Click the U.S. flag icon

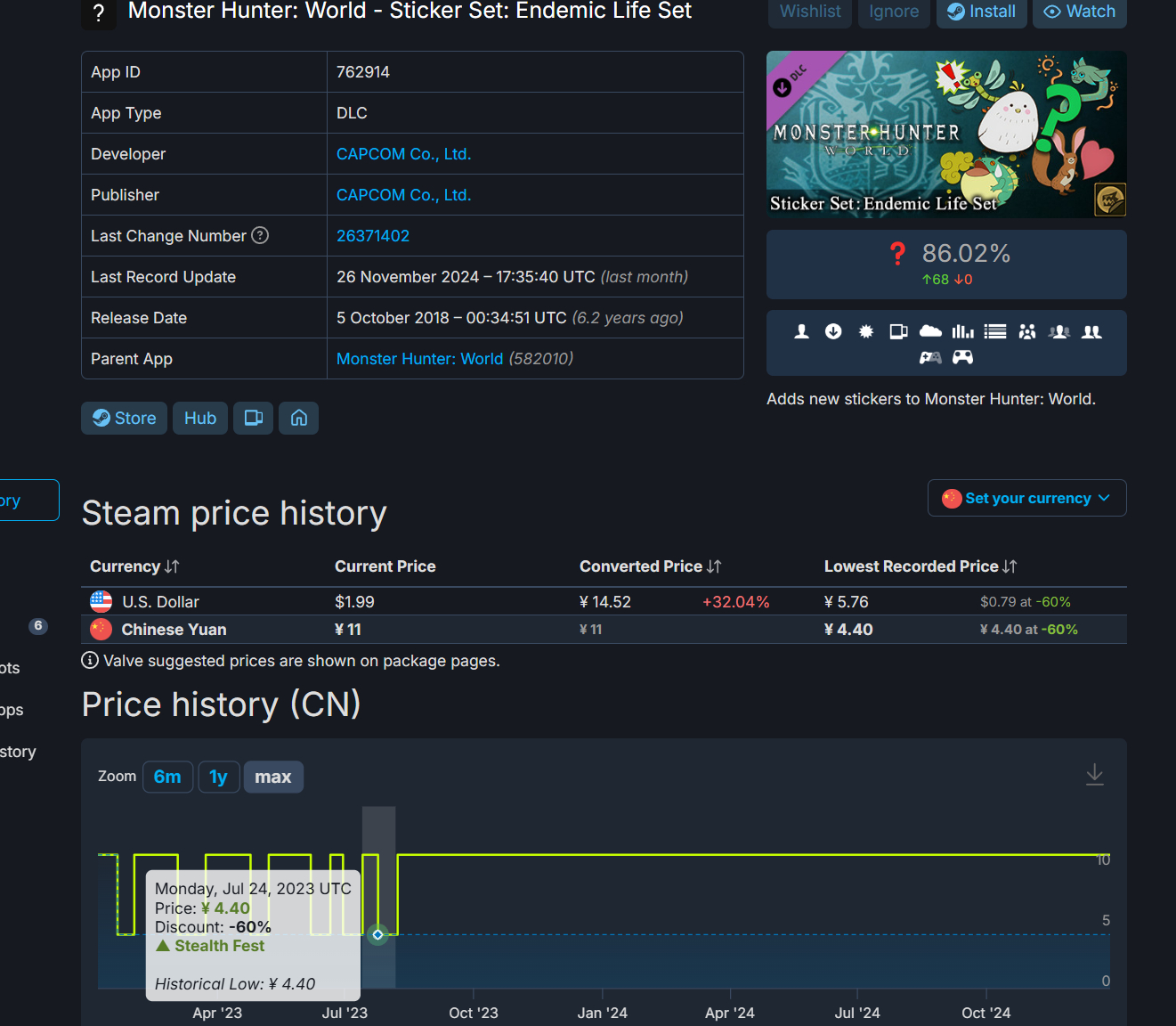101,601
